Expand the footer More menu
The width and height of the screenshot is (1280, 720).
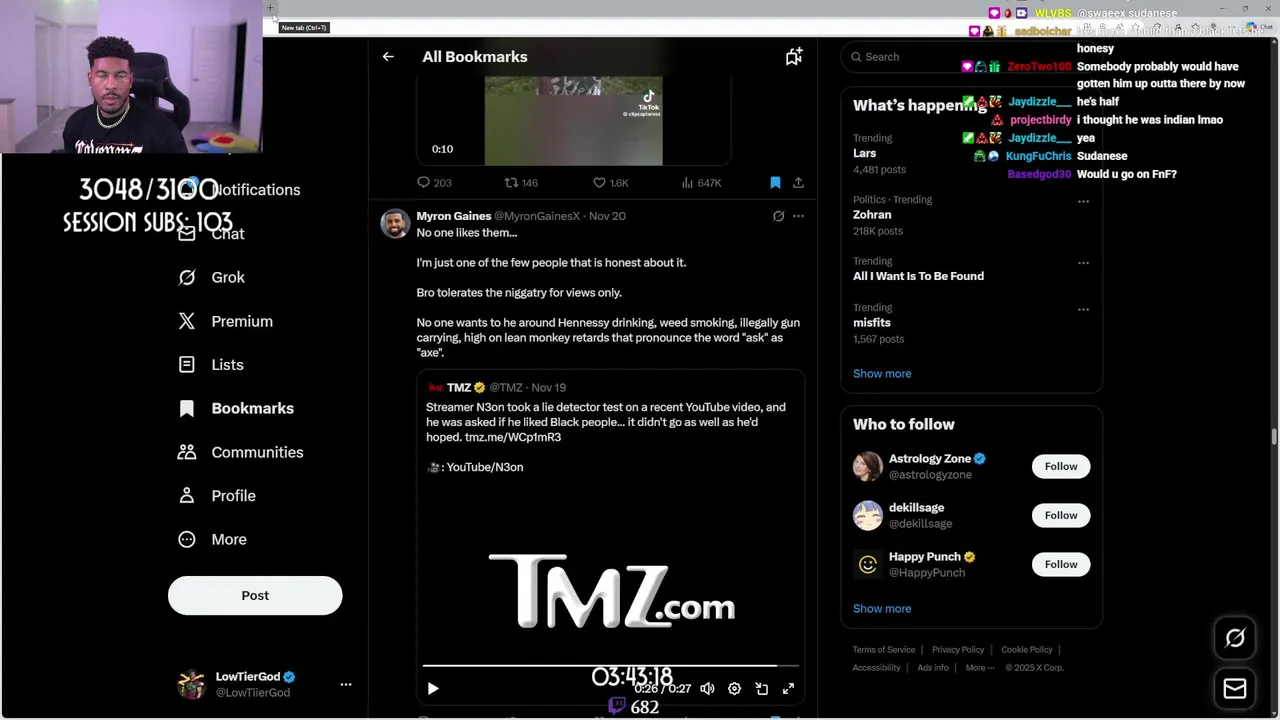tap(979, 668)
